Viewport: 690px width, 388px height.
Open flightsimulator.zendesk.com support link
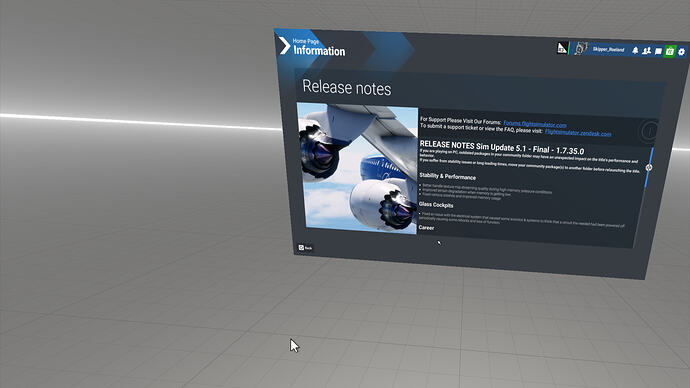[x=578, y=132]
